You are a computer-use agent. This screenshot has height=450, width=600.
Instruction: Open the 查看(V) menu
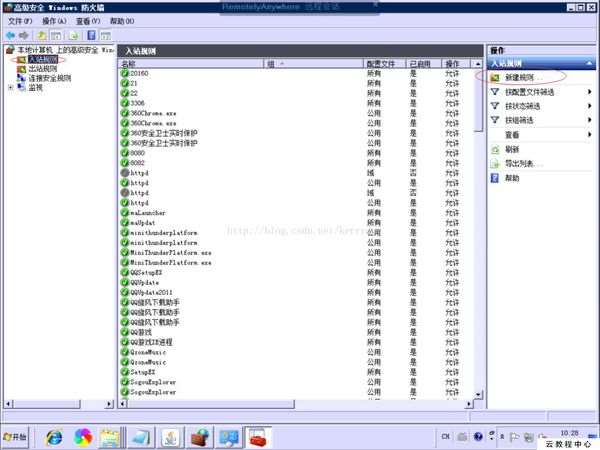[x=88, y=21]
